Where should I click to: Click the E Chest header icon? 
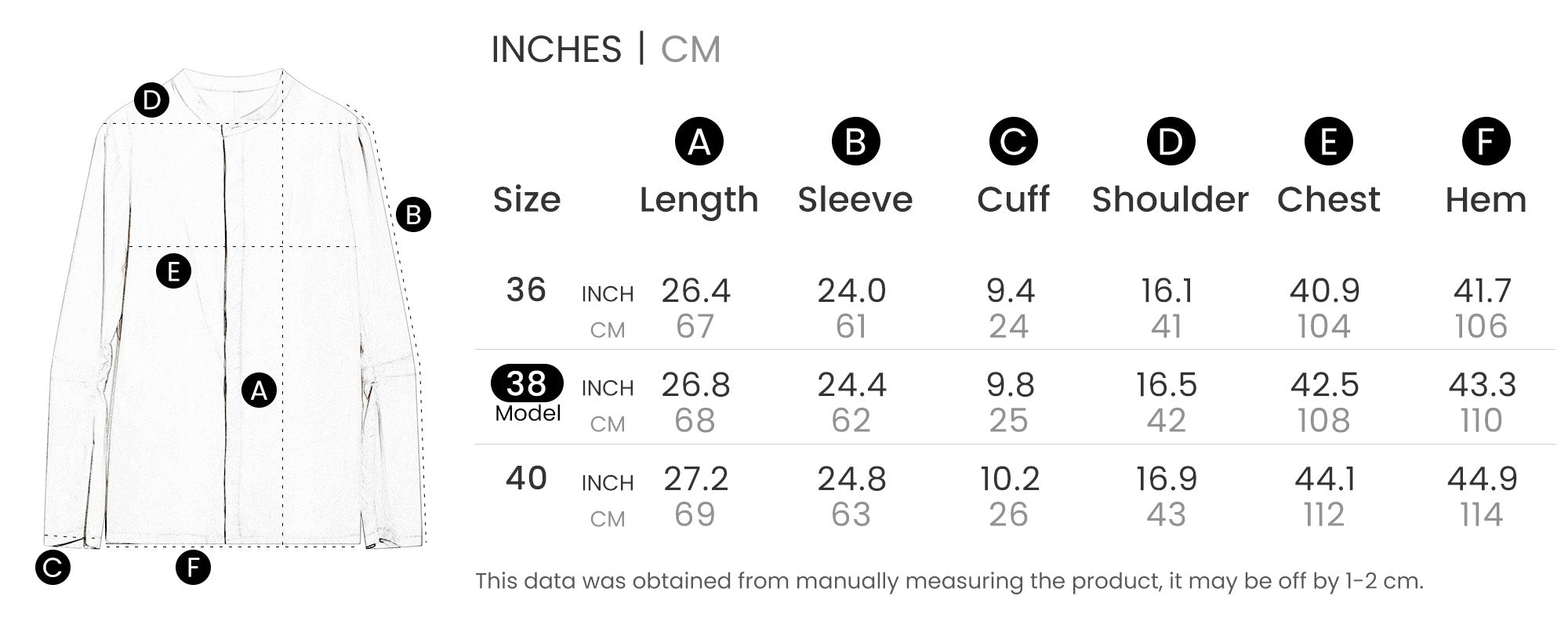pyautogui.click(x=1328, y=142)
